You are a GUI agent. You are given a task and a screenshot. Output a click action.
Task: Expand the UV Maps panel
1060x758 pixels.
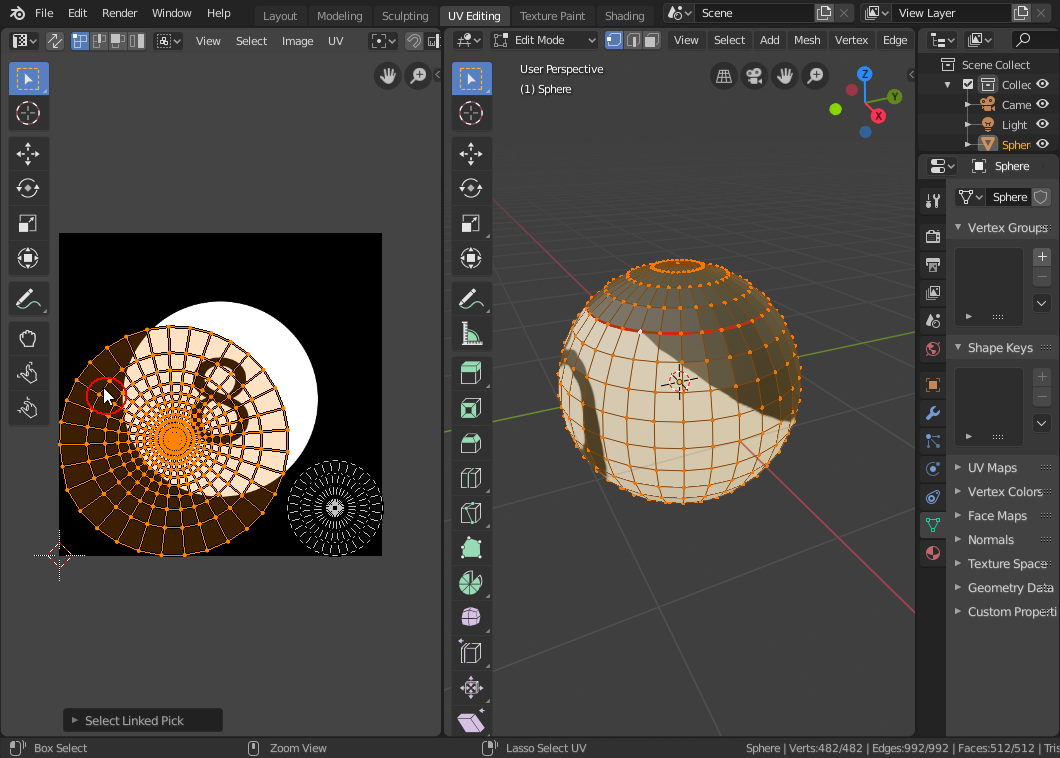958,467
